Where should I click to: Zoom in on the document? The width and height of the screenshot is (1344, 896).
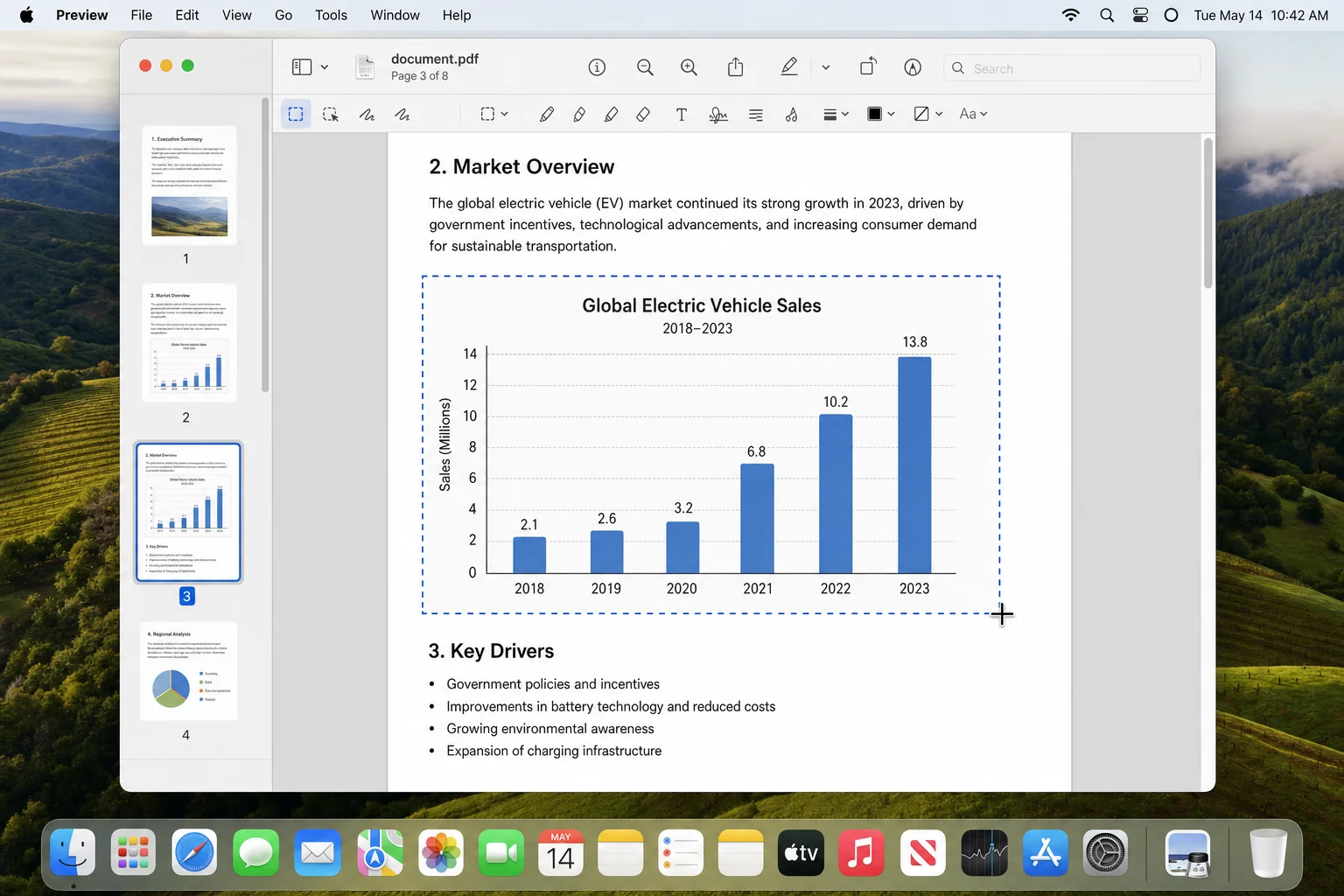[689, 67]
